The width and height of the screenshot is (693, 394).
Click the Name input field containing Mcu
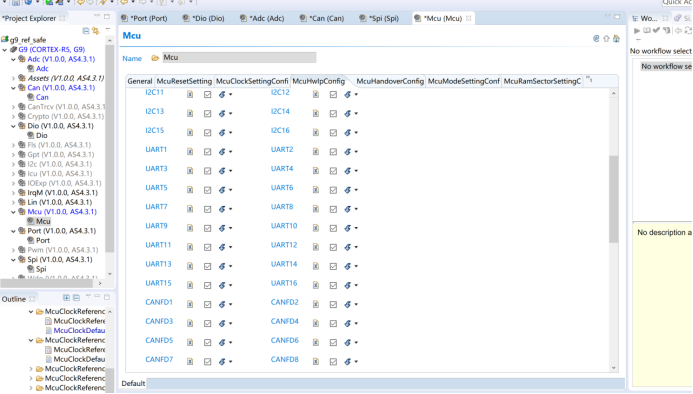pos(239,57)
